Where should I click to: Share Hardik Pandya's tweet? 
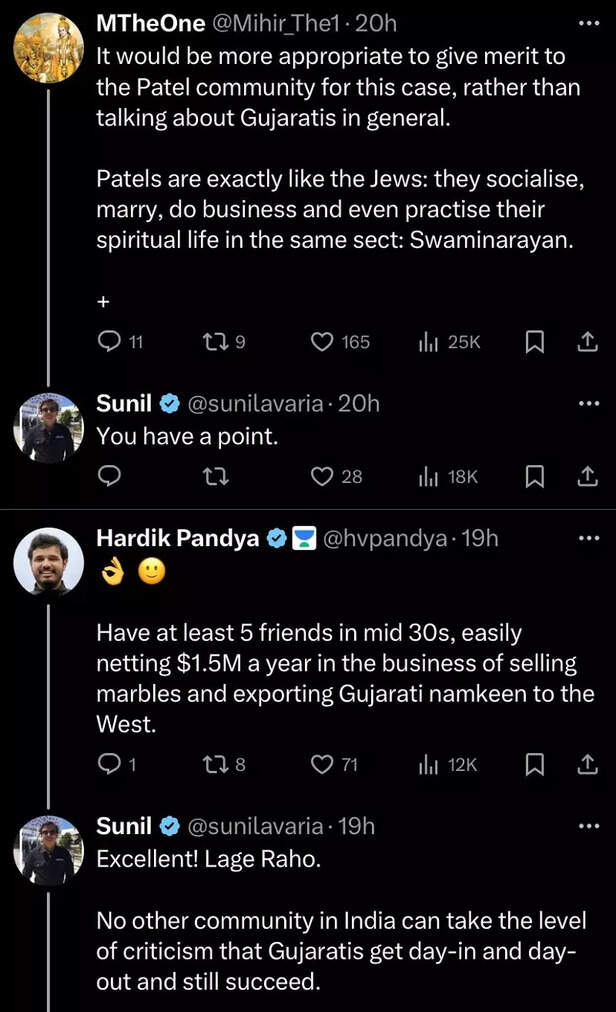pos(588,765)
